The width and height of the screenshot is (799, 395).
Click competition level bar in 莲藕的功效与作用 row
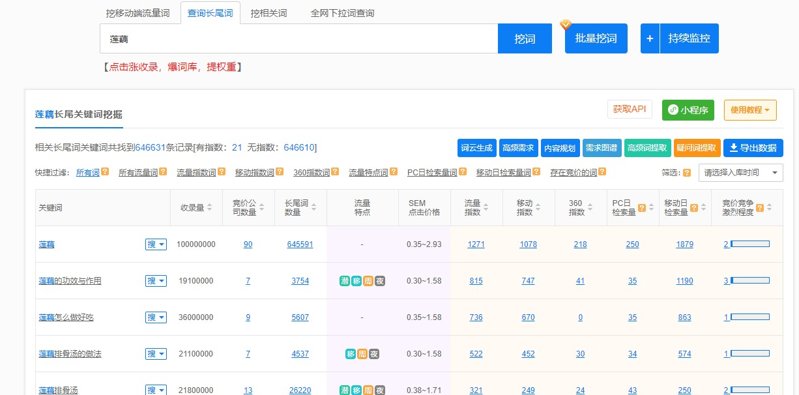(x=750, y=280)
